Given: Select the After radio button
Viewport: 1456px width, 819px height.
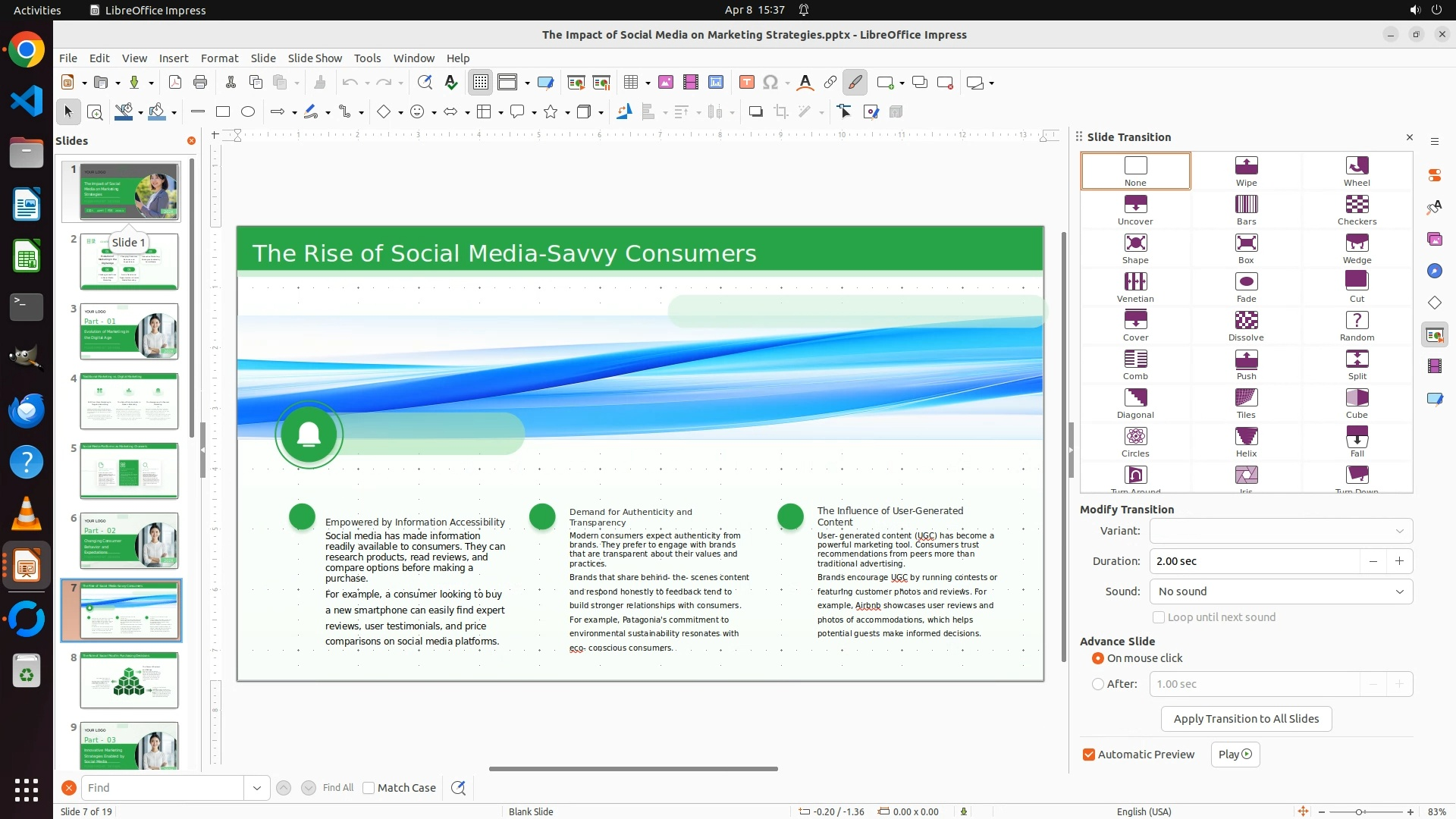Looking at the screenshot, I should [x=1098, y=684].
